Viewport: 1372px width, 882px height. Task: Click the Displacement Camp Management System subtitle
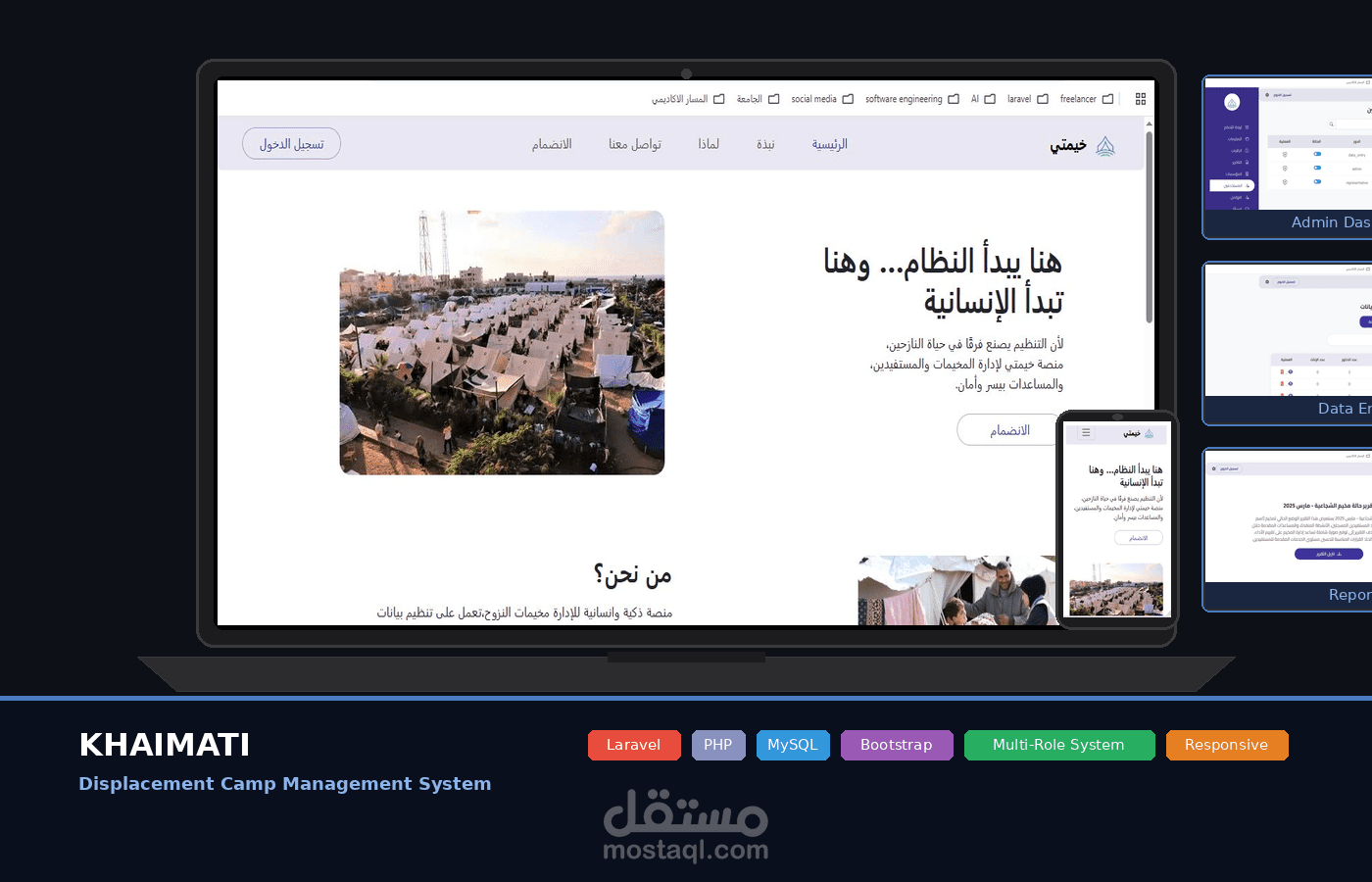285,784
